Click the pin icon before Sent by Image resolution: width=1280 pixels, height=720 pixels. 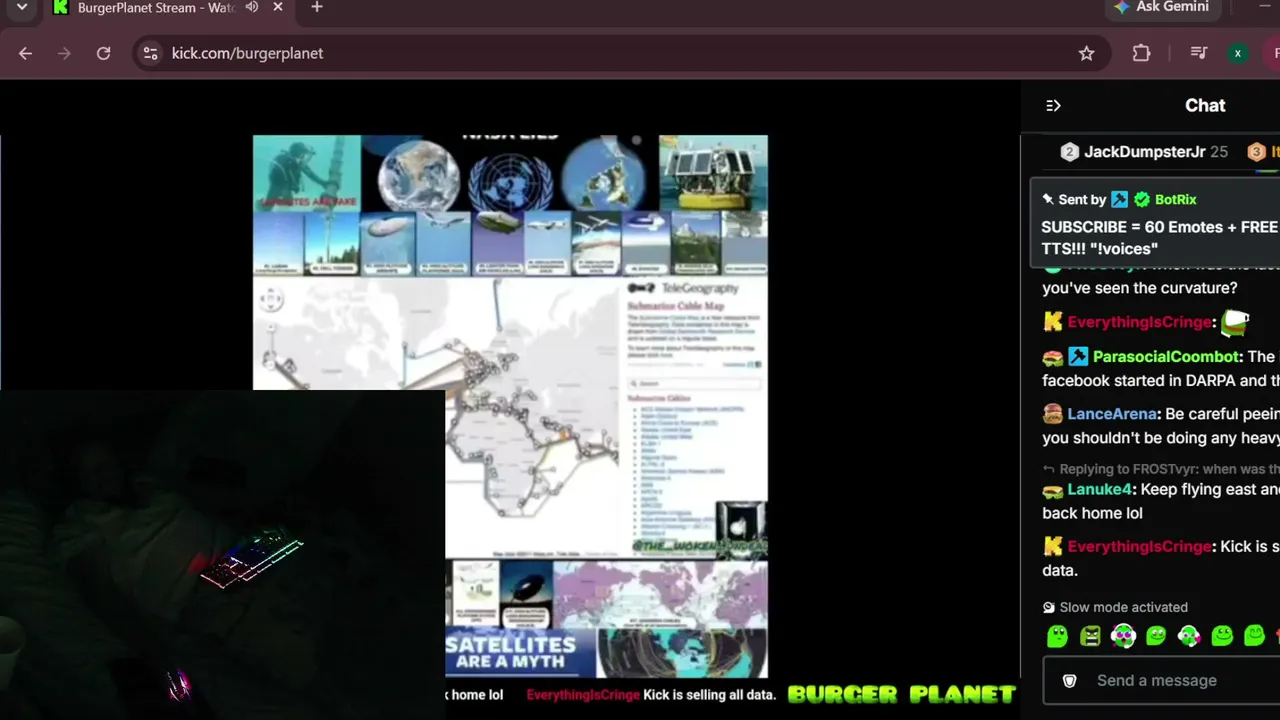click(1048, 199)
